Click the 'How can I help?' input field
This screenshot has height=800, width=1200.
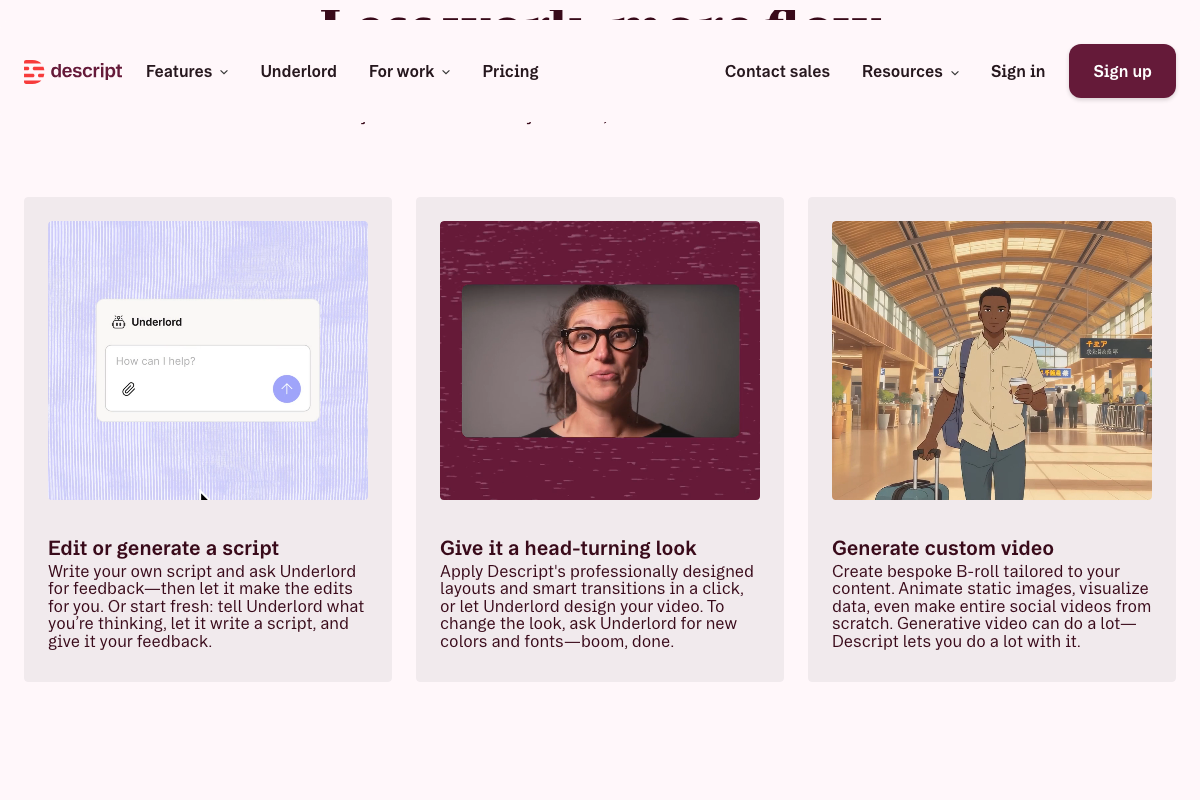point(208,378)
